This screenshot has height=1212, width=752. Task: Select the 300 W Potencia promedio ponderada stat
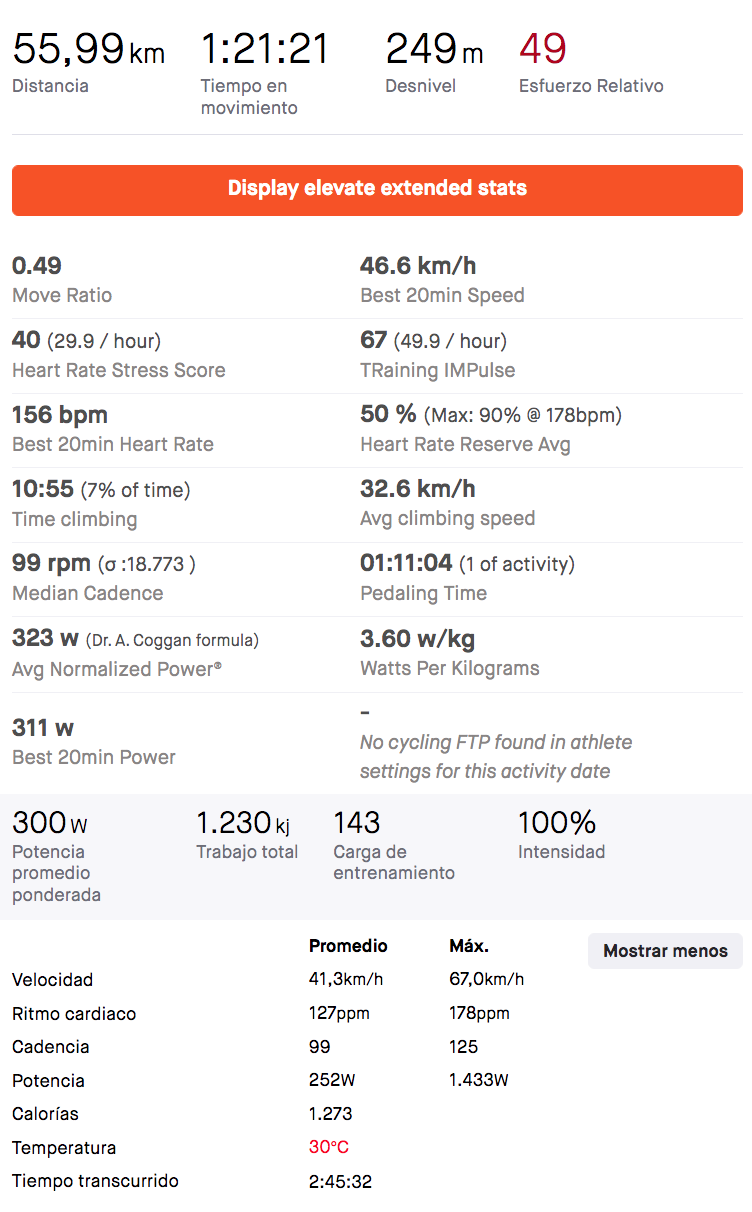pyautogui.click(x=50, y=823)
